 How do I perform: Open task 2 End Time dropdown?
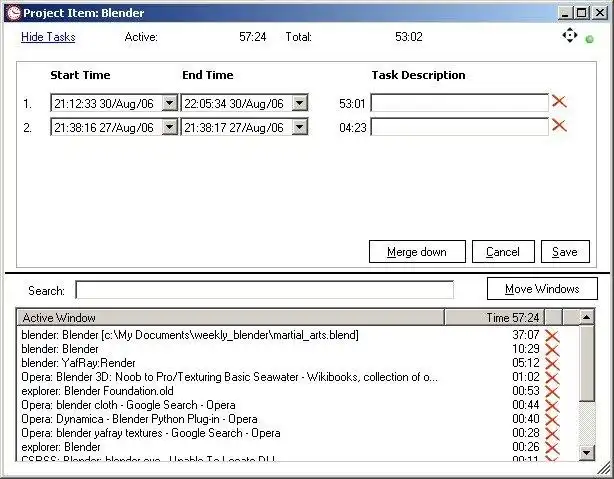tap(300, 127)
